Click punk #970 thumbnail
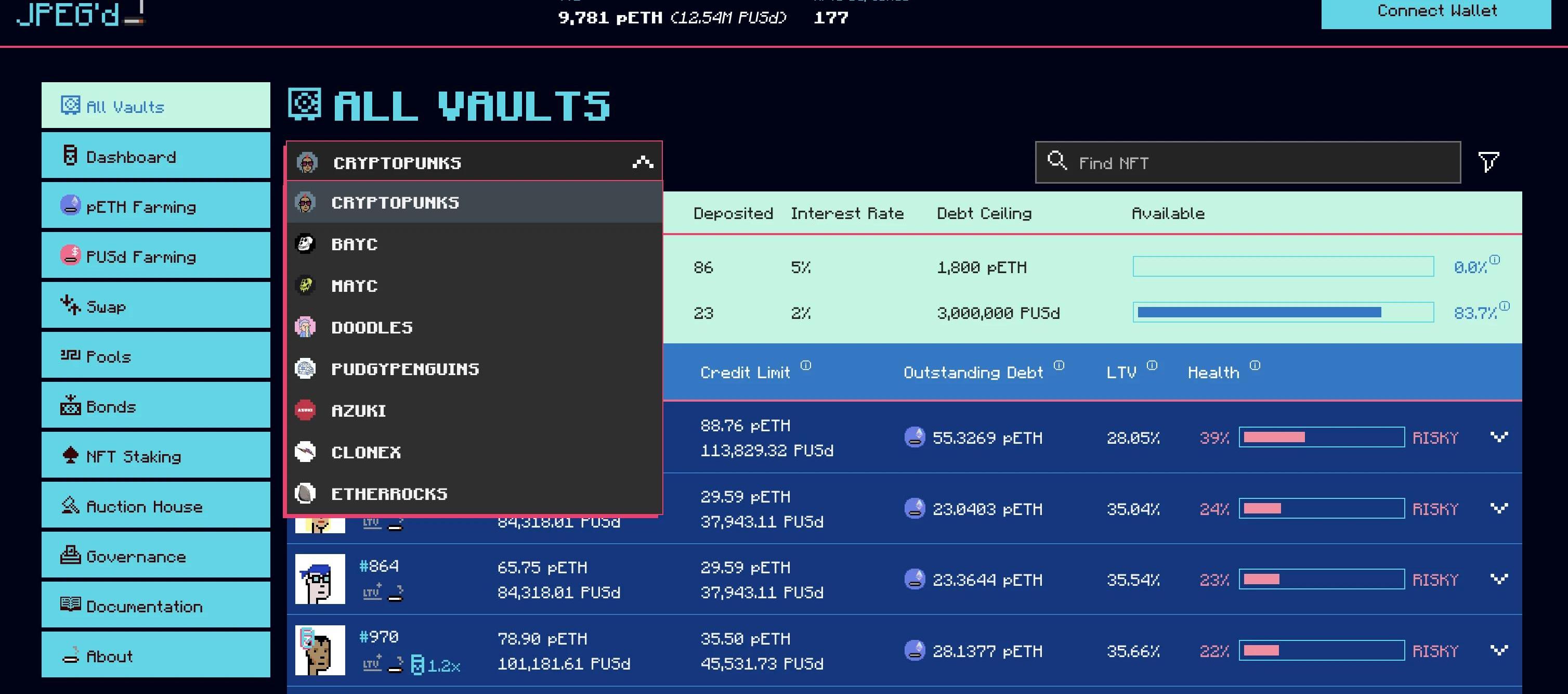Image resolution: width=1568 pixels, height=694 pixels. (x=320, y=650)
